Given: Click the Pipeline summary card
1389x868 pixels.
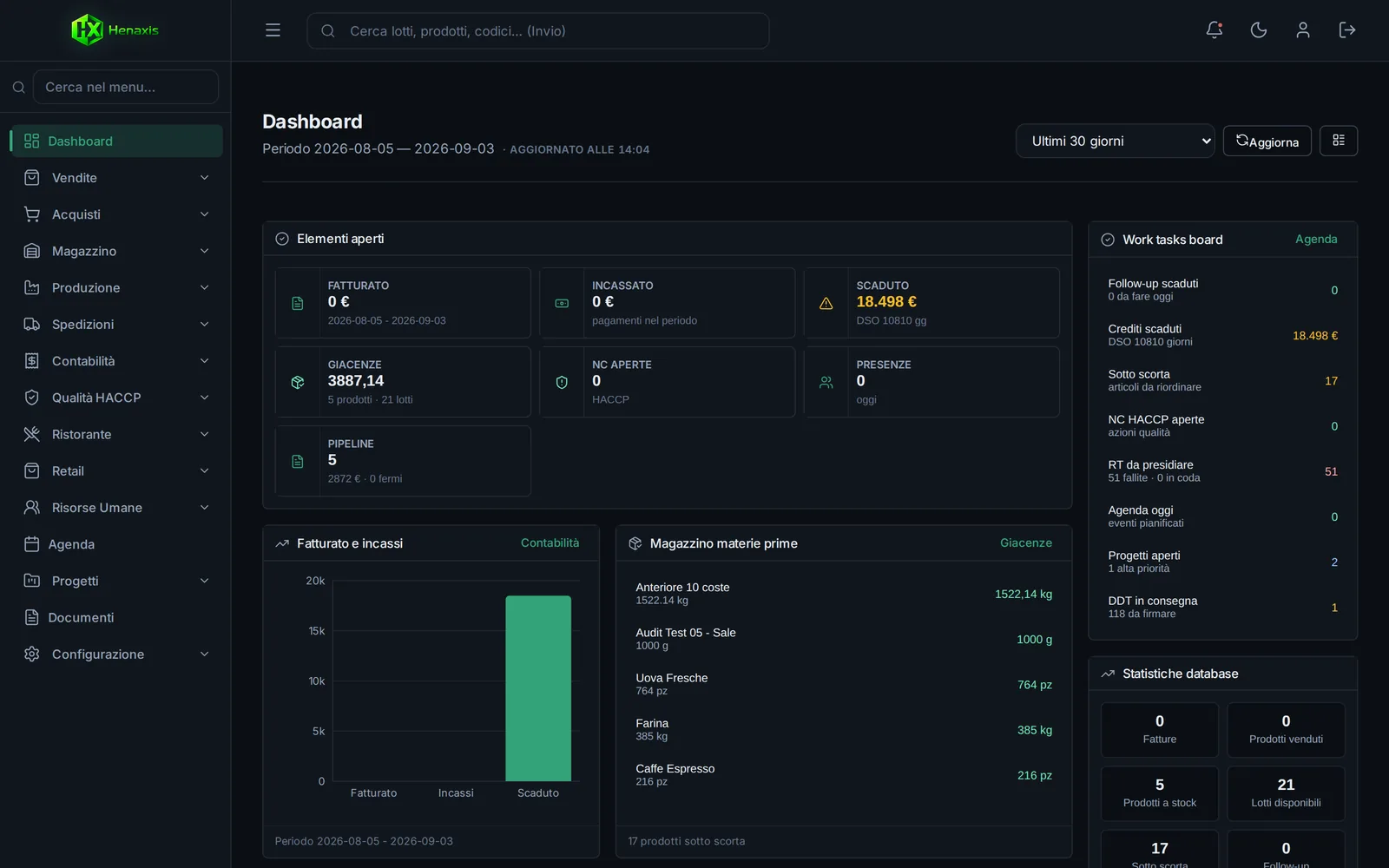Looking at the screenshot, I should coord(403,461).
